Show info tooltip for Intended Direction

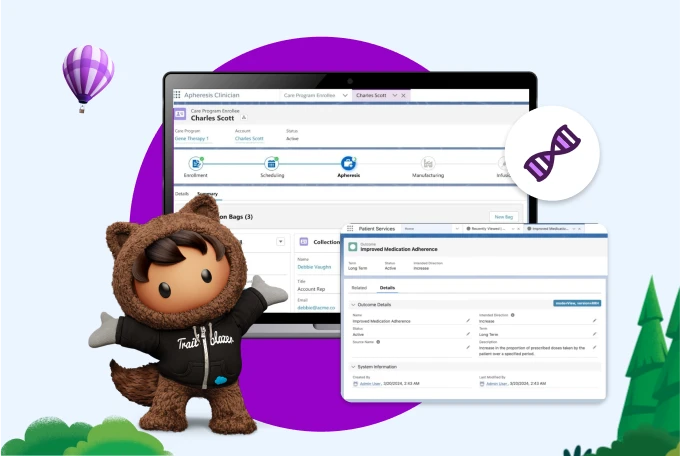pyautogui.click(x=513, y=315)
